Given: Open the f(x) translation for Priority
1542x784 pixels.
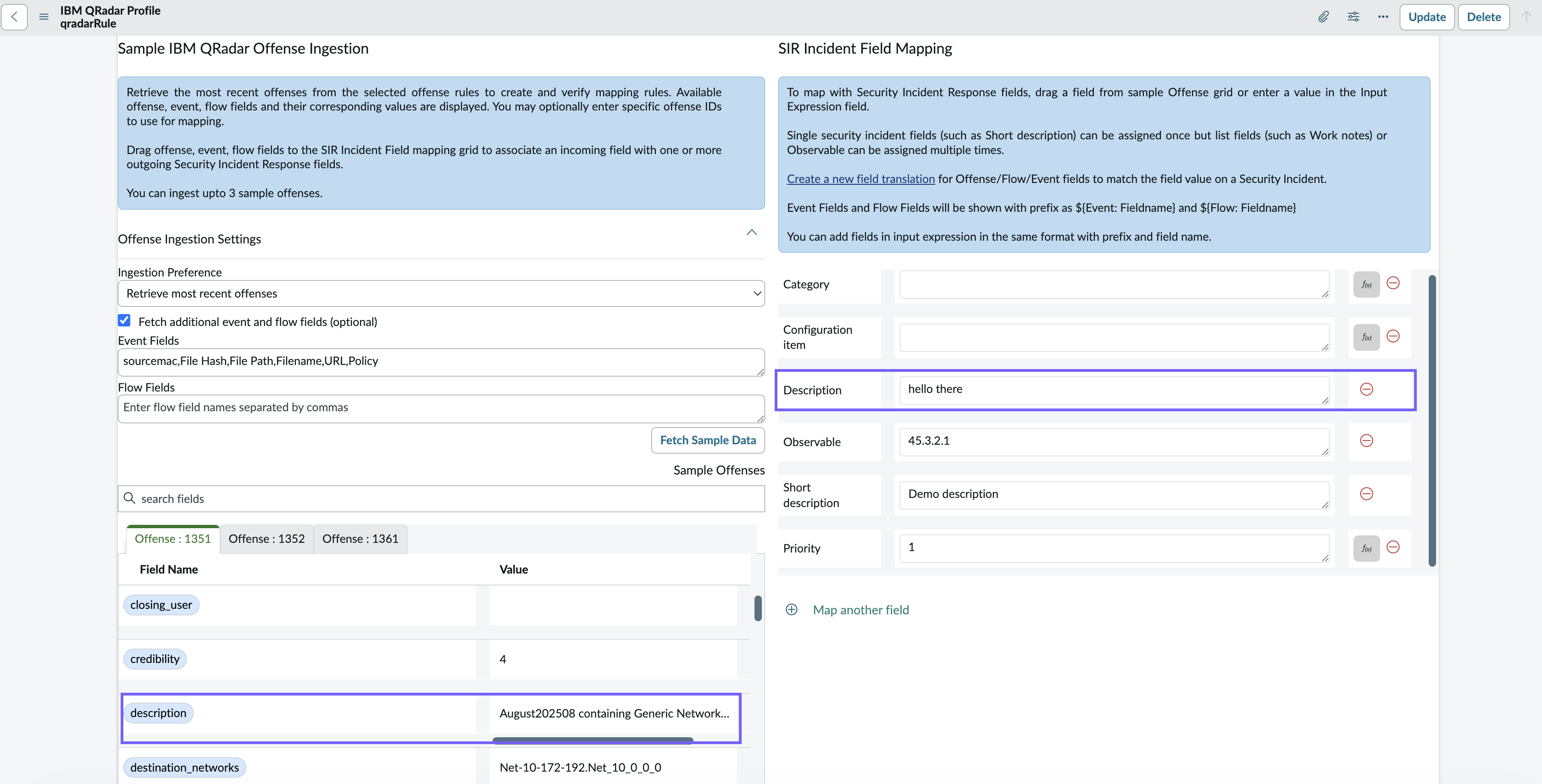Looking at the screenshot, I should [1367, 548].
